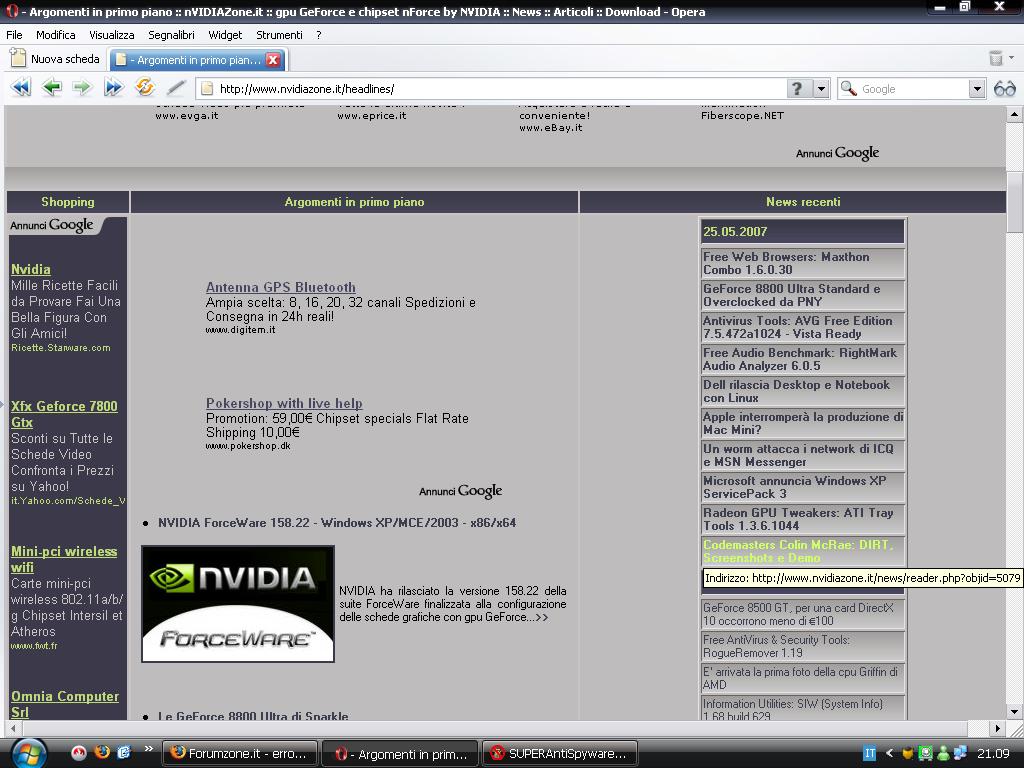Launch Firefox from quick launch bar
Viewport: 1024px width, 768px height.
101,752
